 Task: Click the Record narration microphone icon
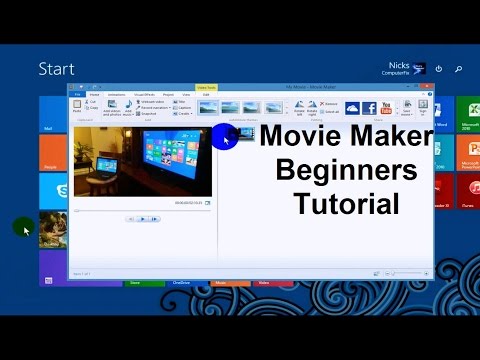pos(138,108)
